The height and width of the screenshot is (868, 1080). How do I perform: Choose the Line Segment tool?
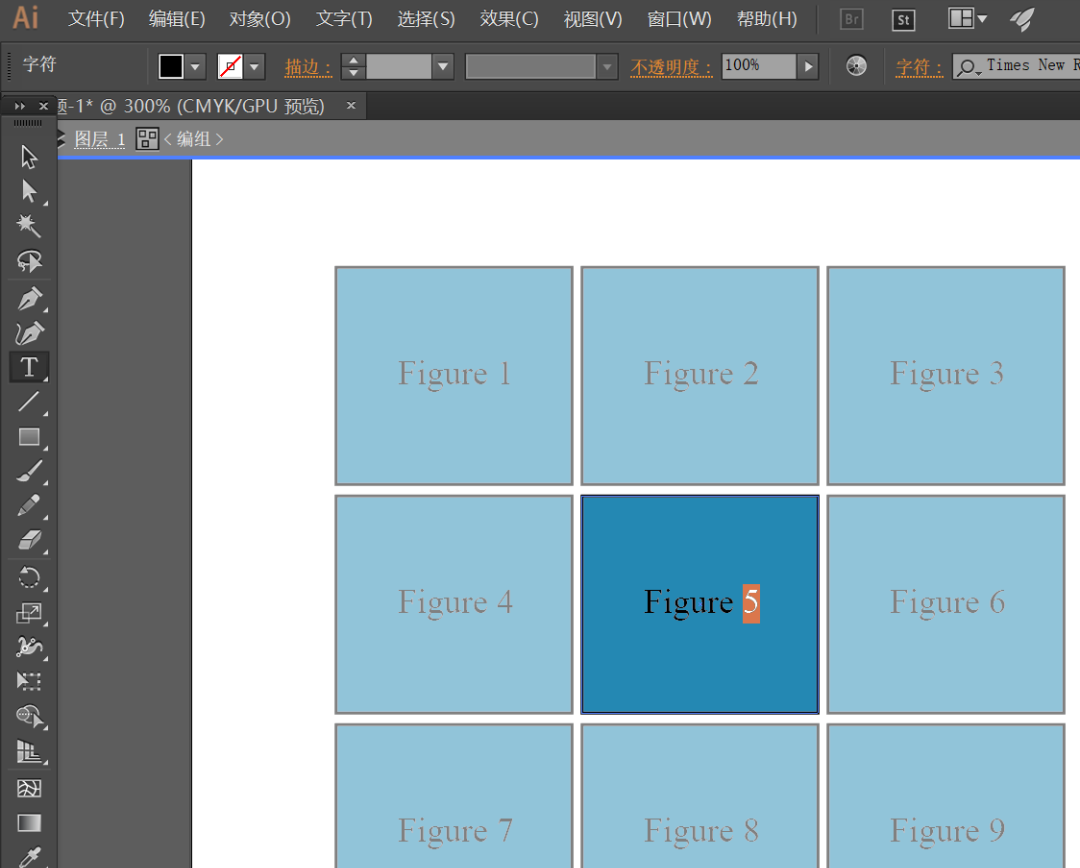(29, 402)
